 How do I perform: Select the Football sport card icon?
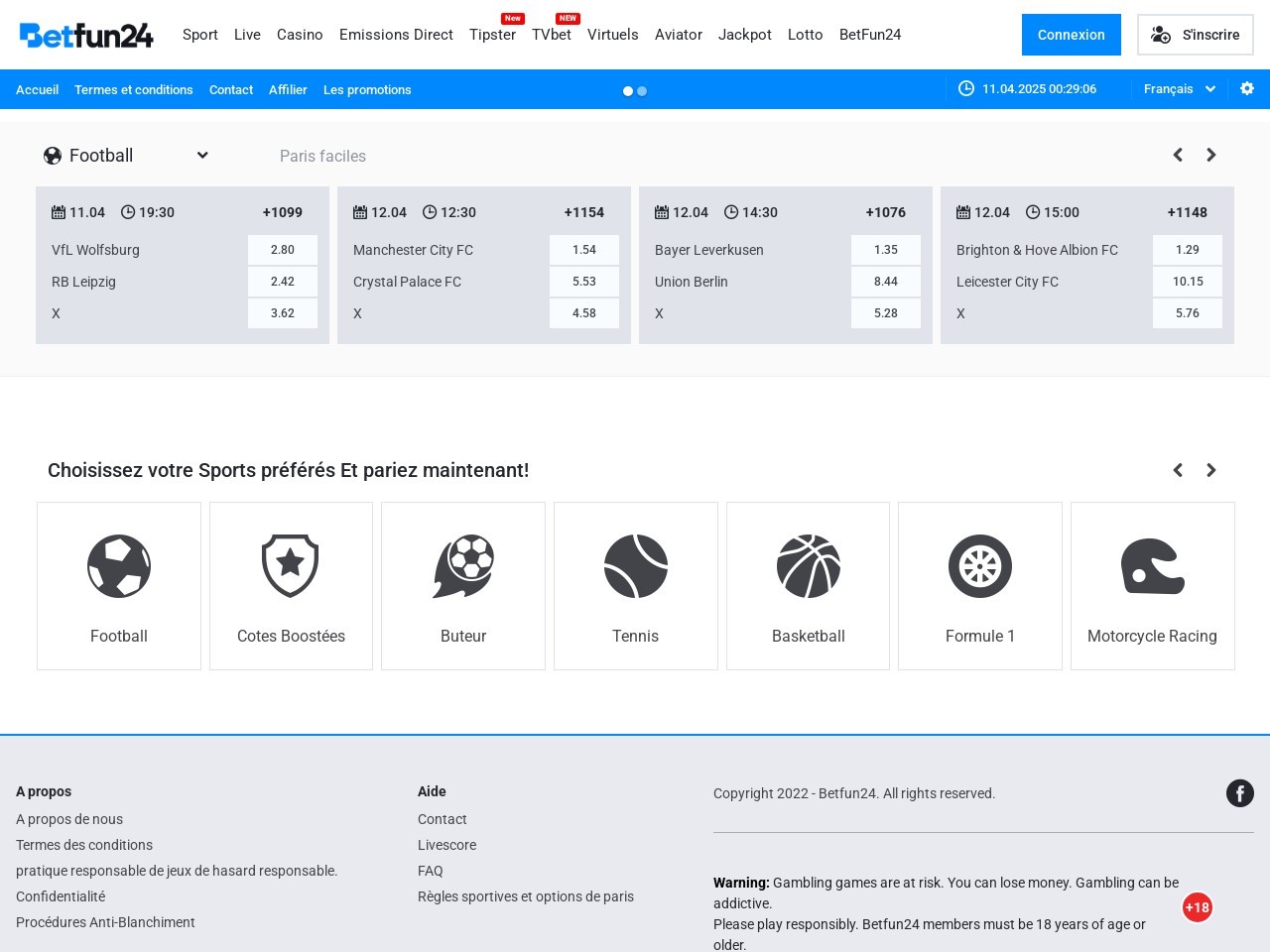[119, 566]
